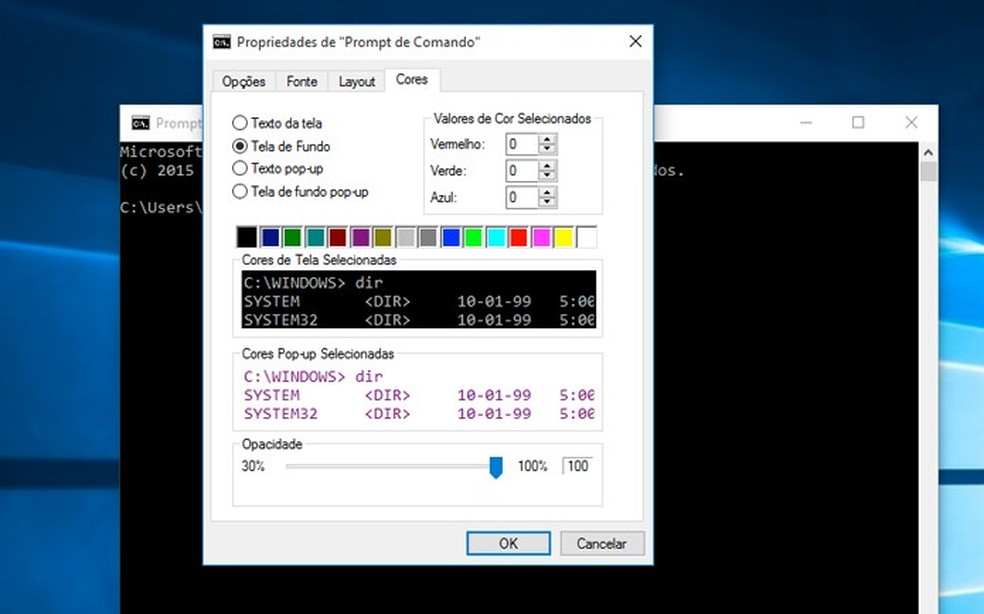Select the bright blue color swatch
The width and height of the screenshot is (984, 614).
click(x=450, y=236)
